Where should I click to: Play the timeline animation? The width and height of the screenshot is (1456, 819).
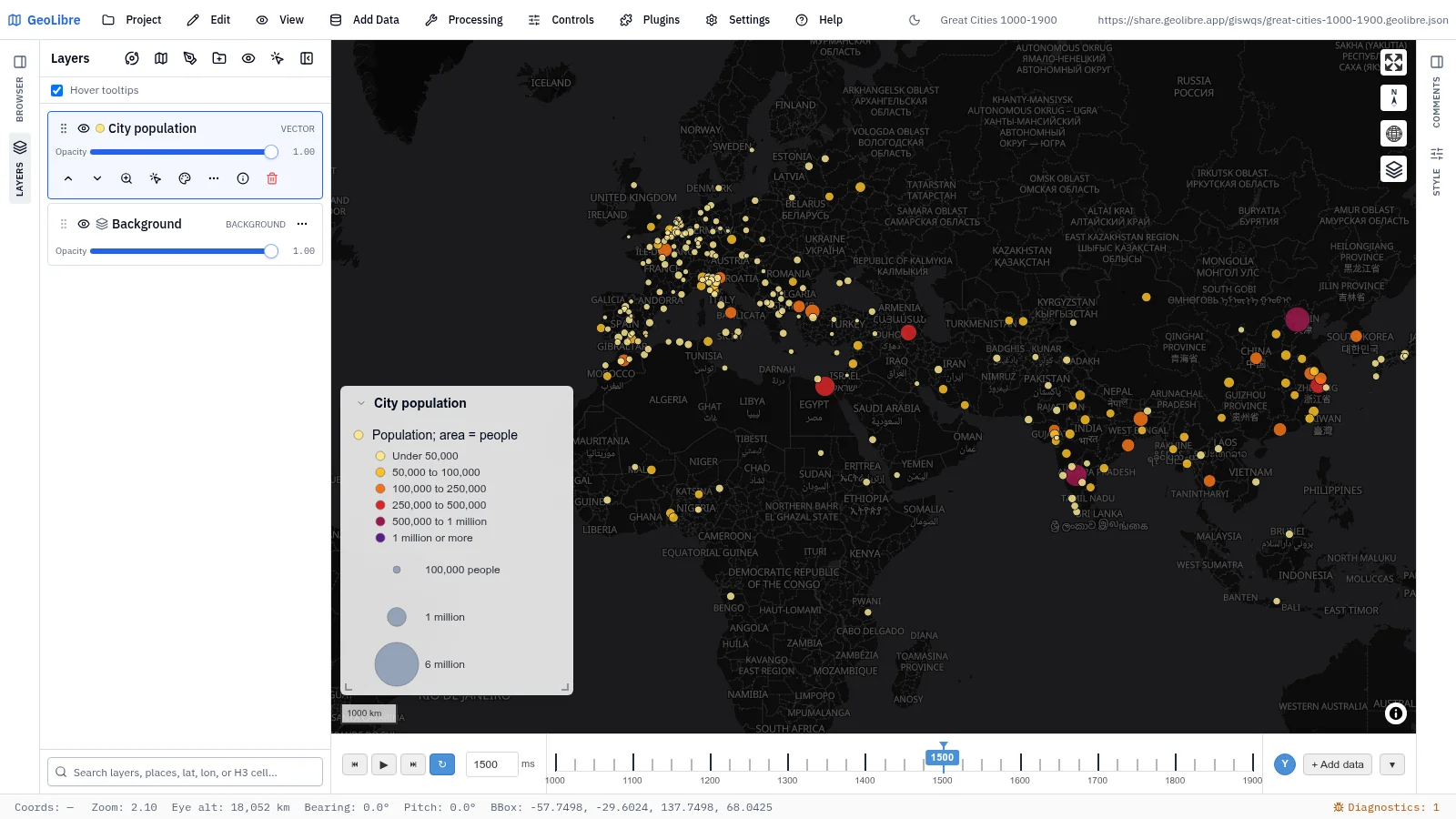384,764
